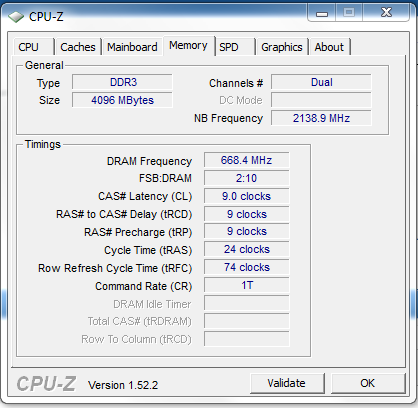This screenshot has height=408, width=418.
Task: Select the tRCD 9 clocks value
Action: click(x=247, y=214)
